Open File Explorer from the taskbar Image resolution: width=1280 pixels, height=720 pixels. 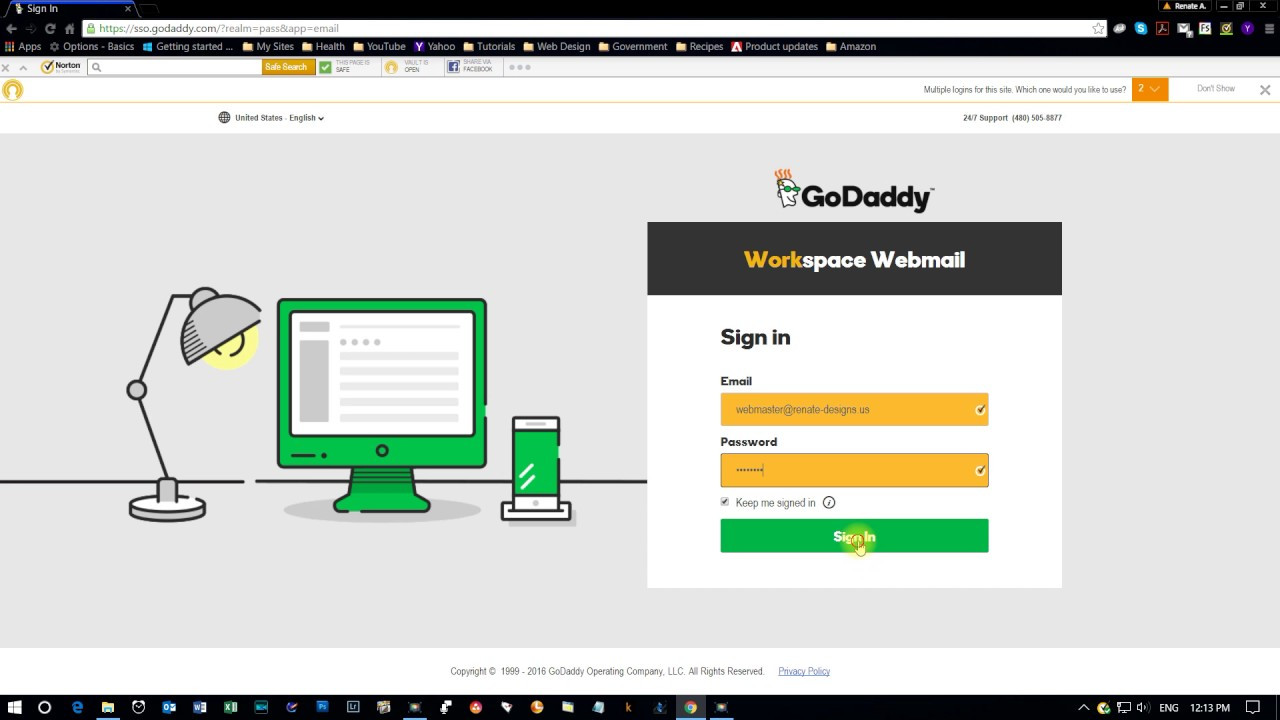(107, 708)
